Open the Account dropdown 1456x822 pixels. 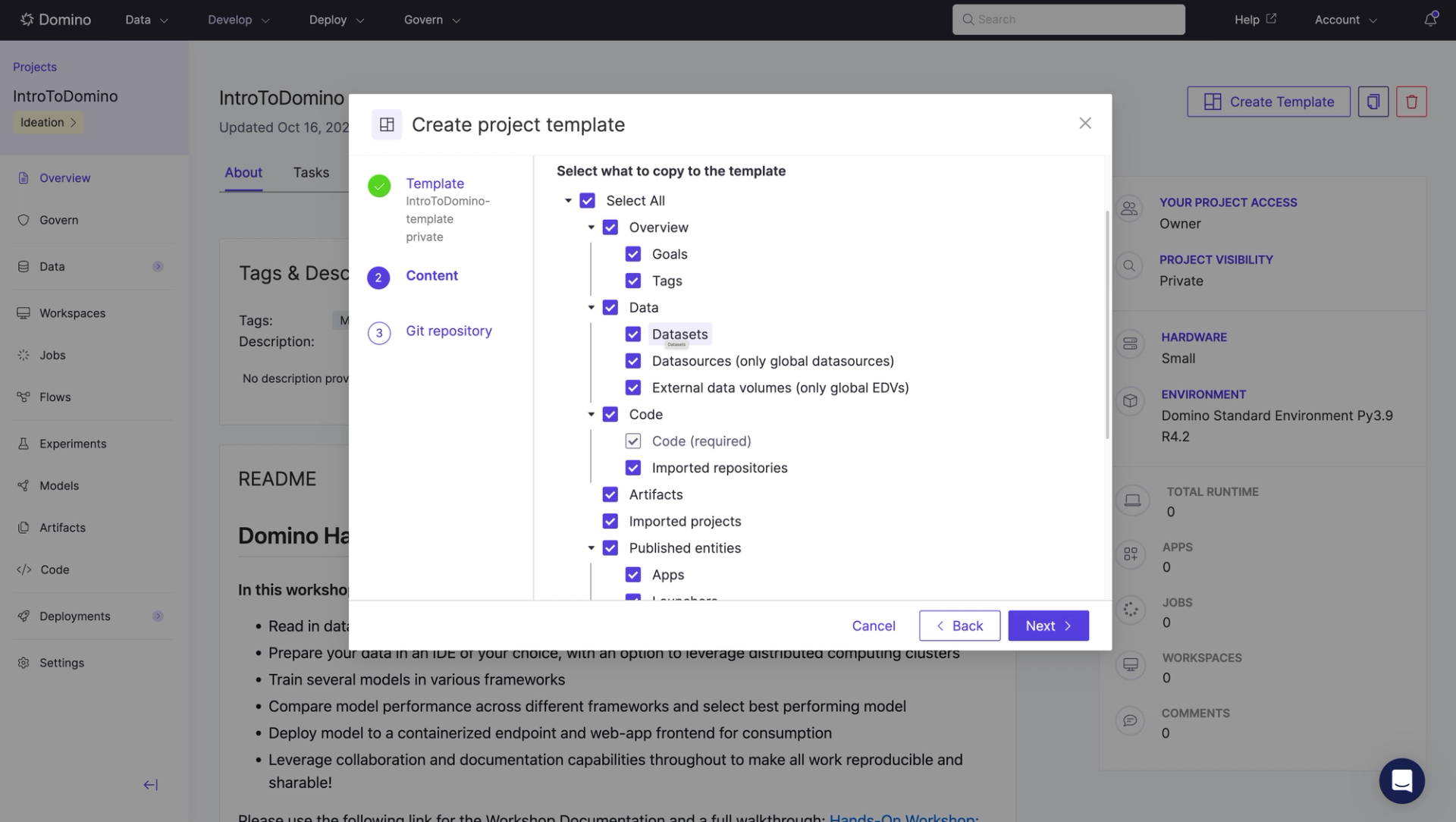pyautogui.click(x=1345, y=20)
